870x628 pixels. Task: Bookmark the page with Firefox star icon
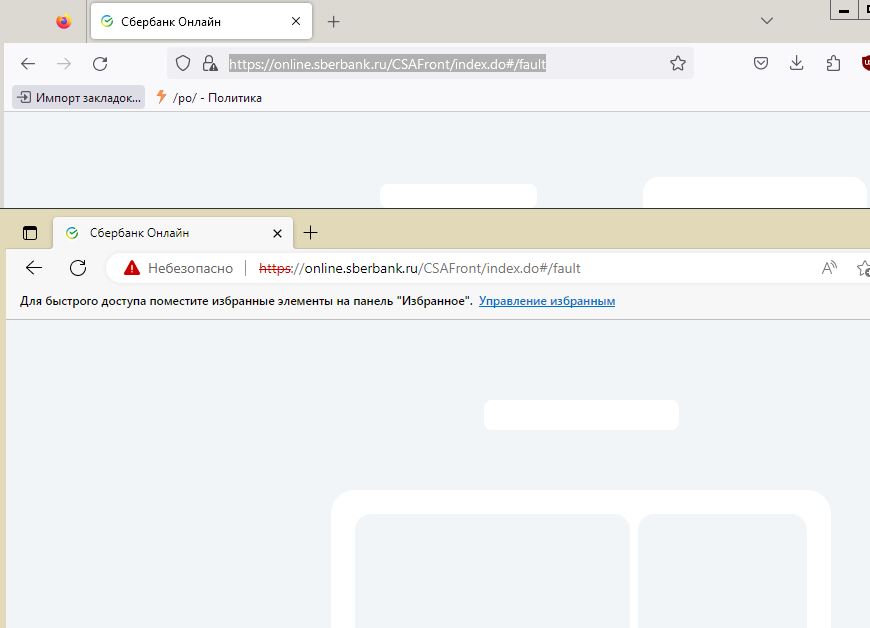(x=677, y=63)
